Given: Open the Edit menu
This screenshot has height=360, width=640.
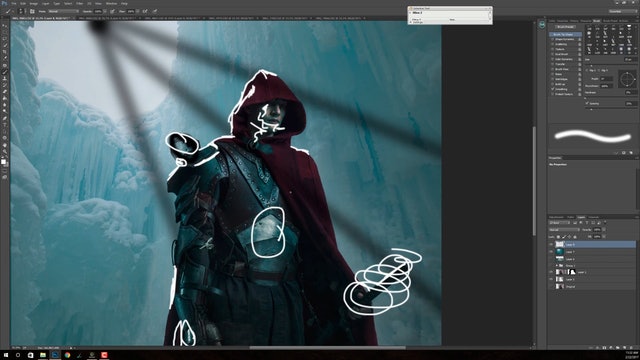Looking at the screenshot, I should 23,3.
